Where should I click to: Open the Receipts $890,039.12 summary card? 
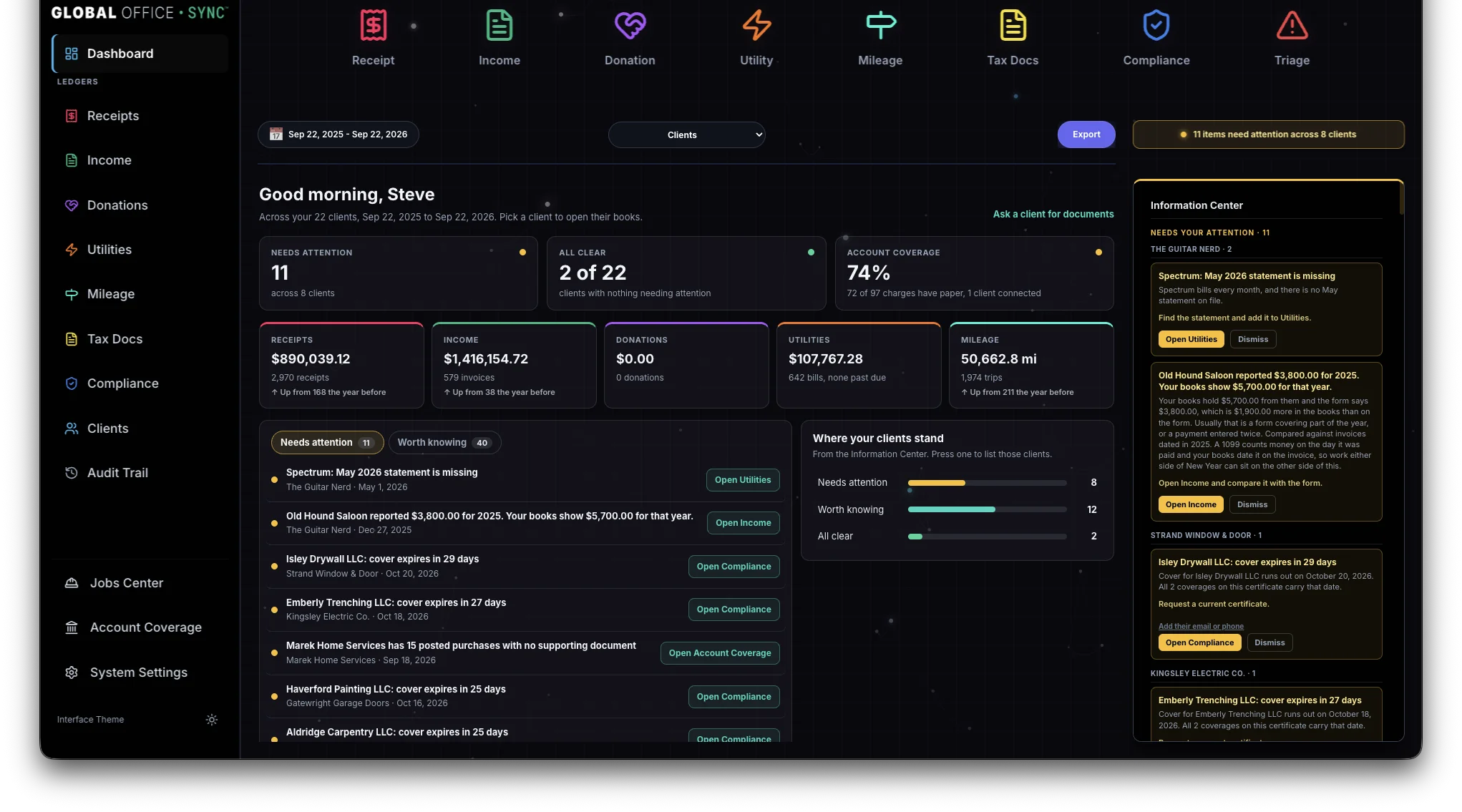click(x=341, y=366)
